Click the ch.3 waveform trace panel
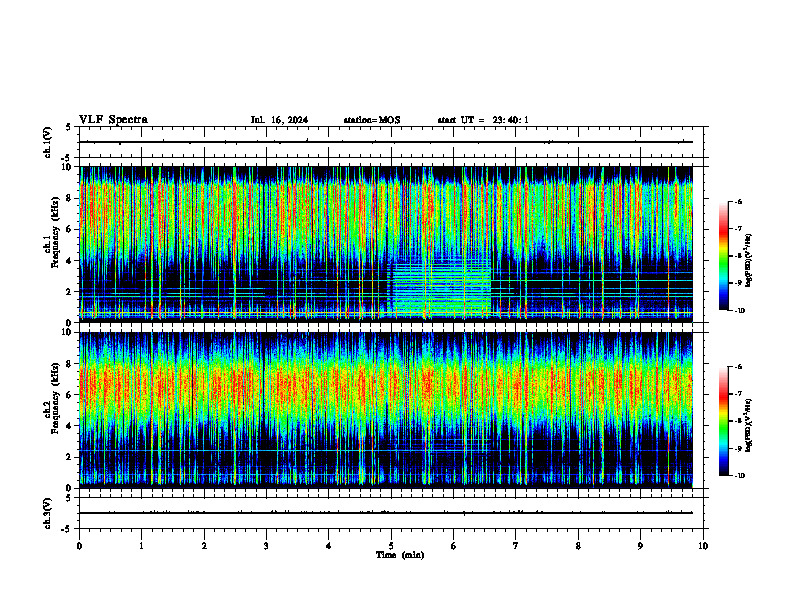Screen dimensions: 792x612 pyautogui.click(x=391, y=513)
